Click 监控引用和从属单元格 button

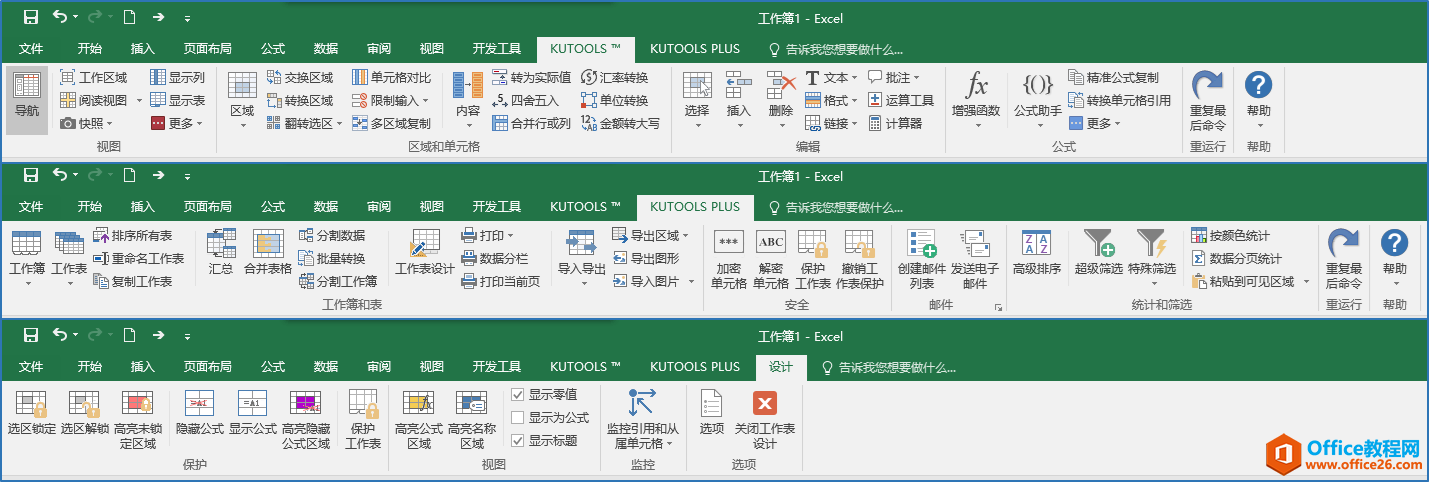[643, 419]
